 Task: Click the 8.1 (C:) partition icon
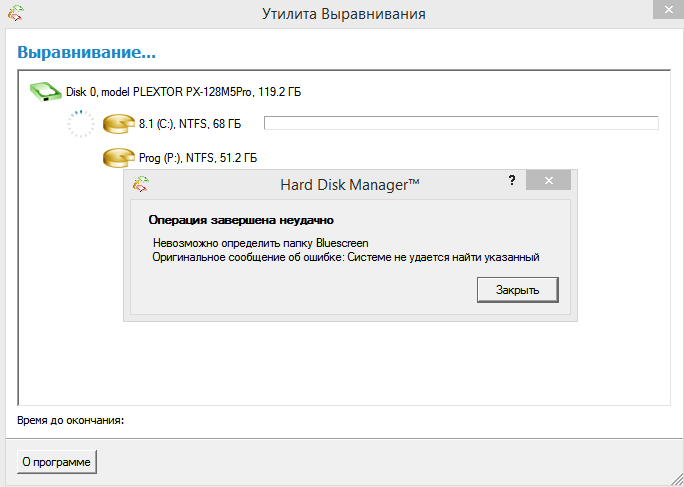tap(118, 124)
